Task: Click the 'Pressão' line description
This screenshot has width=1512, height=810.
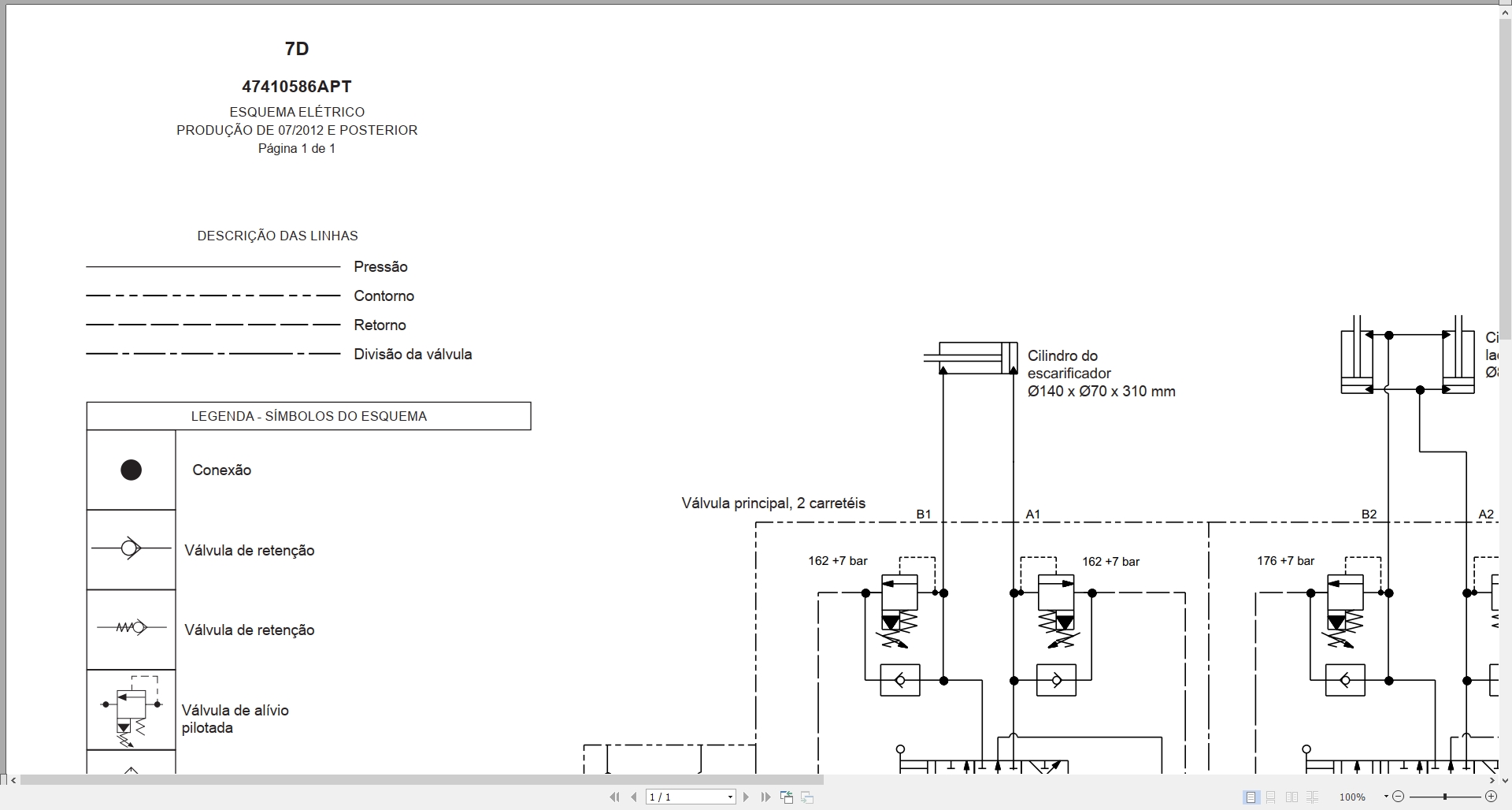Action: 380,266
